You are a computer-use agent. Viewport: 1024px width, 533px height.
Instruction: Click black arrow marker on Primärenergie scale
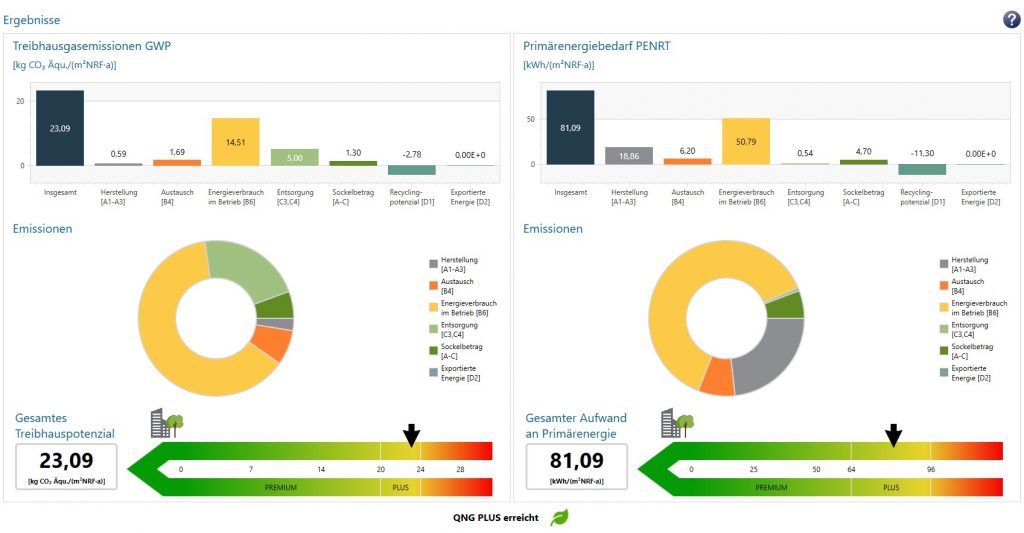coord(894,435)
